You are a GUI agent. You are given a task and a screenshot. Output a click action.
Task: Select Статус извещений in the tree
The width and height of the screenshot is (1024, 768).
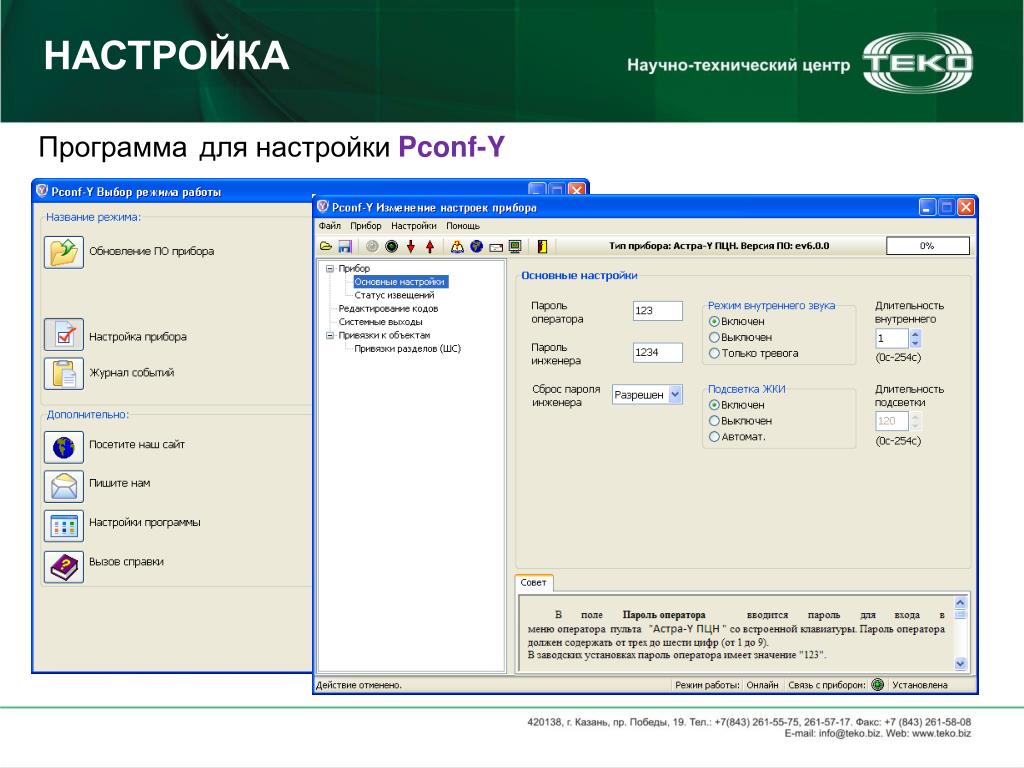click(394, 295)
